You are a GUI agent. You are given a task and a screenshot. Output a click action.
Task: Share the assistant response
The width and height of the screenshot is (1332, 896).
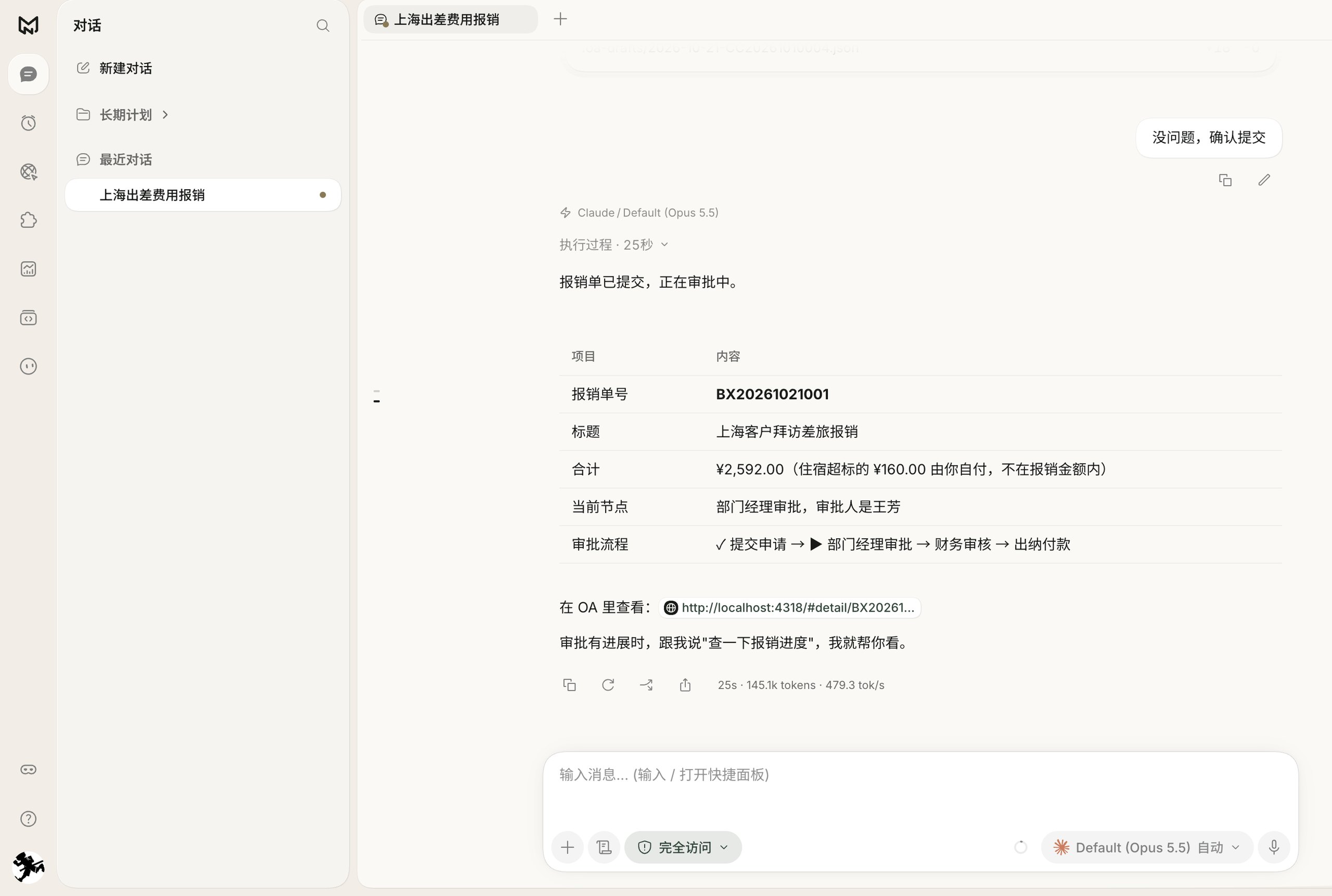pyautogui.click(x=685, y=684)
